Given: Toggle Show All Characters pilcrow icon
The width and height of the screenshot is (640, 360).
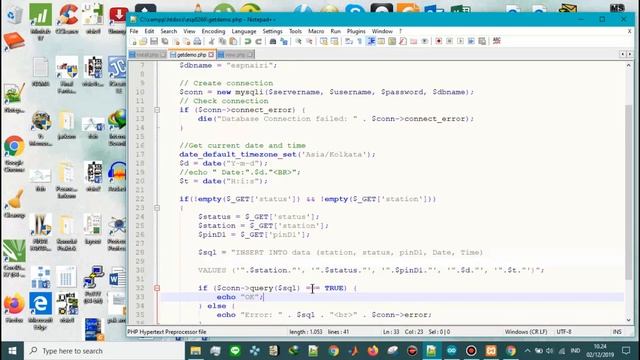Looking at the screenshot, I should tap(360, 41).
